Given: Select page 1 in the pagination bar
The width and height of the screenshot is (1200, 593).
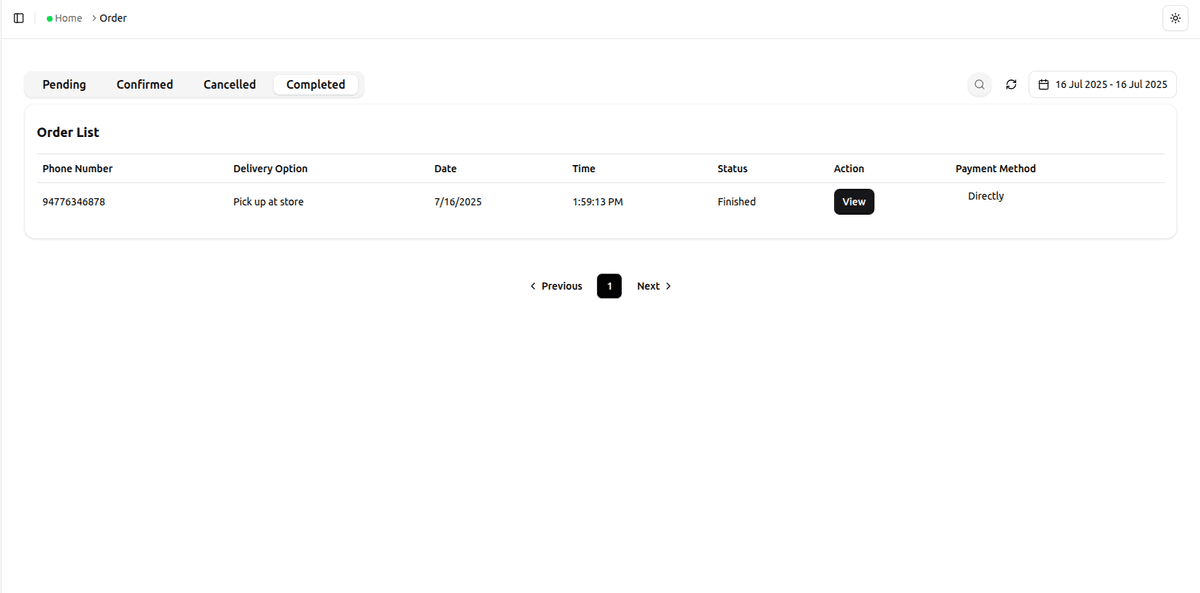Looking at the screenshot, I should (x=609, y=286).
